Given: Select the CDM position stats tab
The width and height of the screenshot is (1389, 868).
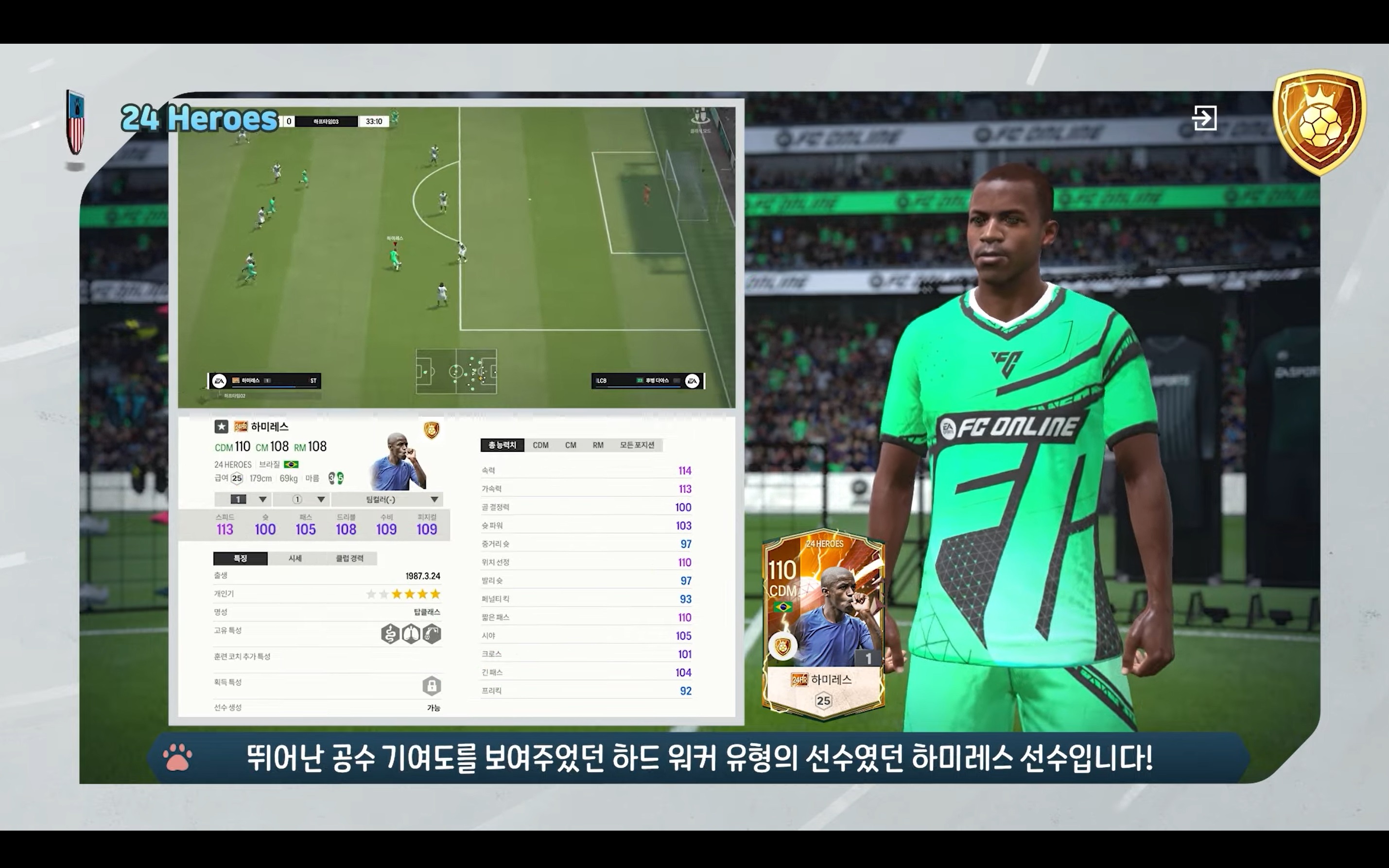Looking at the screenshot, I should [x=540, y=445].
